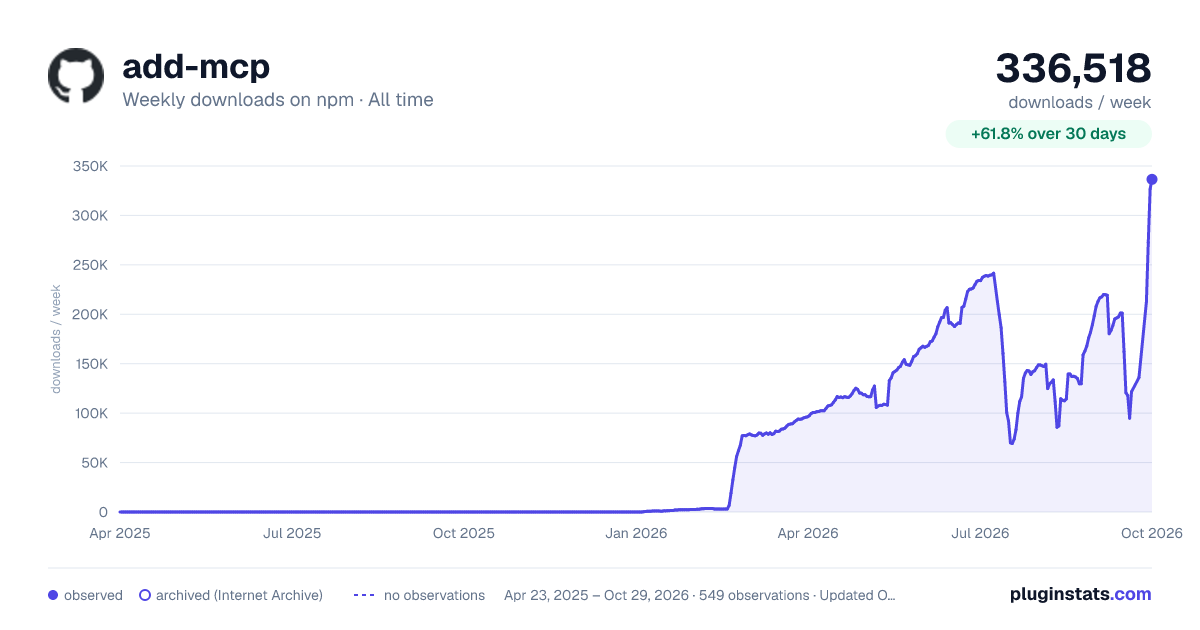This screenshot has height=630, width=1200.
Task: Click the add-mcp package title
Action: point(196,67)
